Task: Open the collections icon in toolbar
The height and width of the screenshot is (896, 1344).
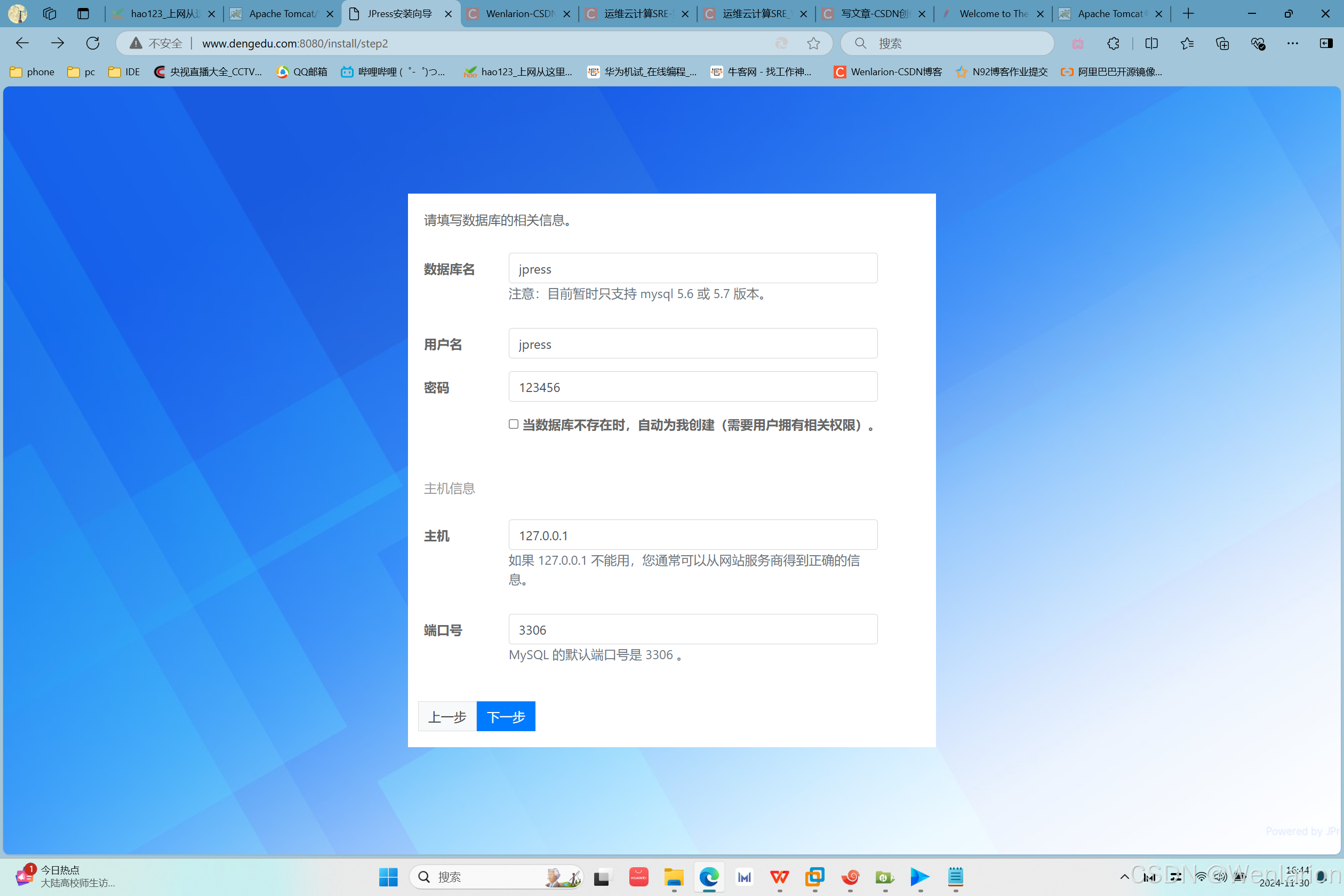Action: click(1222, 43)
